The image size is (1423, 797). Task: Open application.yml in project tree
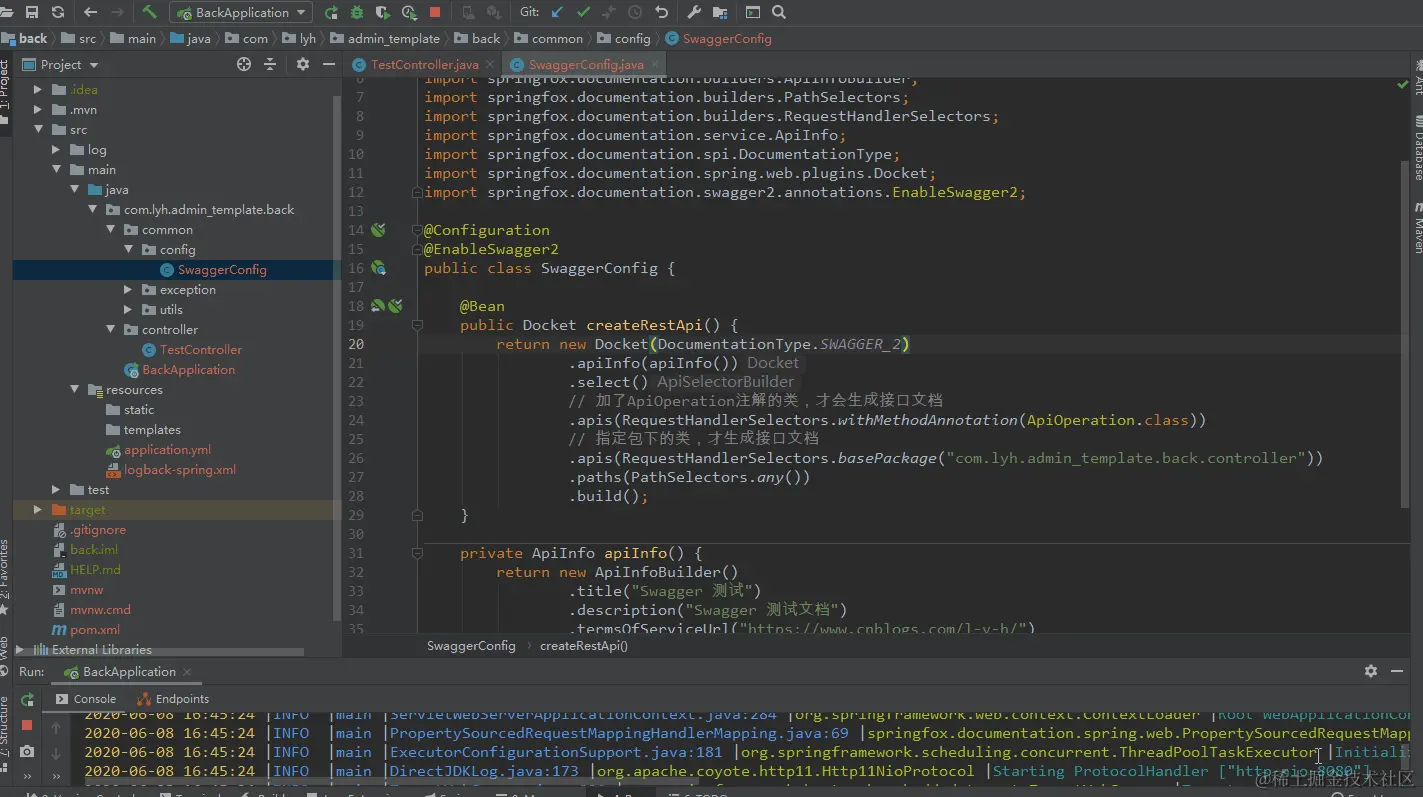pos(158,449)
